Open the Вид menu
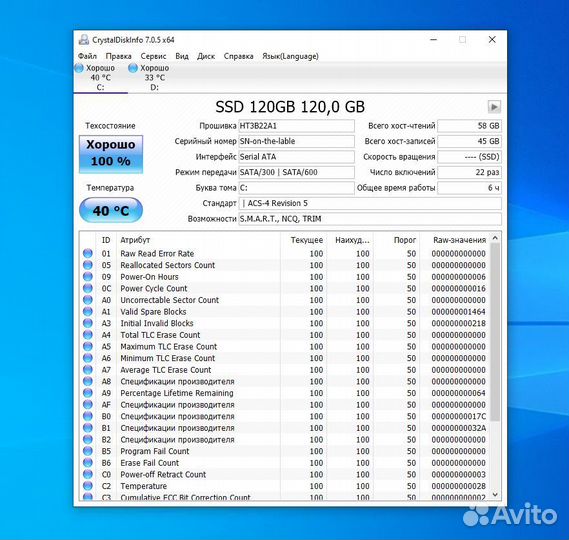 182,56
